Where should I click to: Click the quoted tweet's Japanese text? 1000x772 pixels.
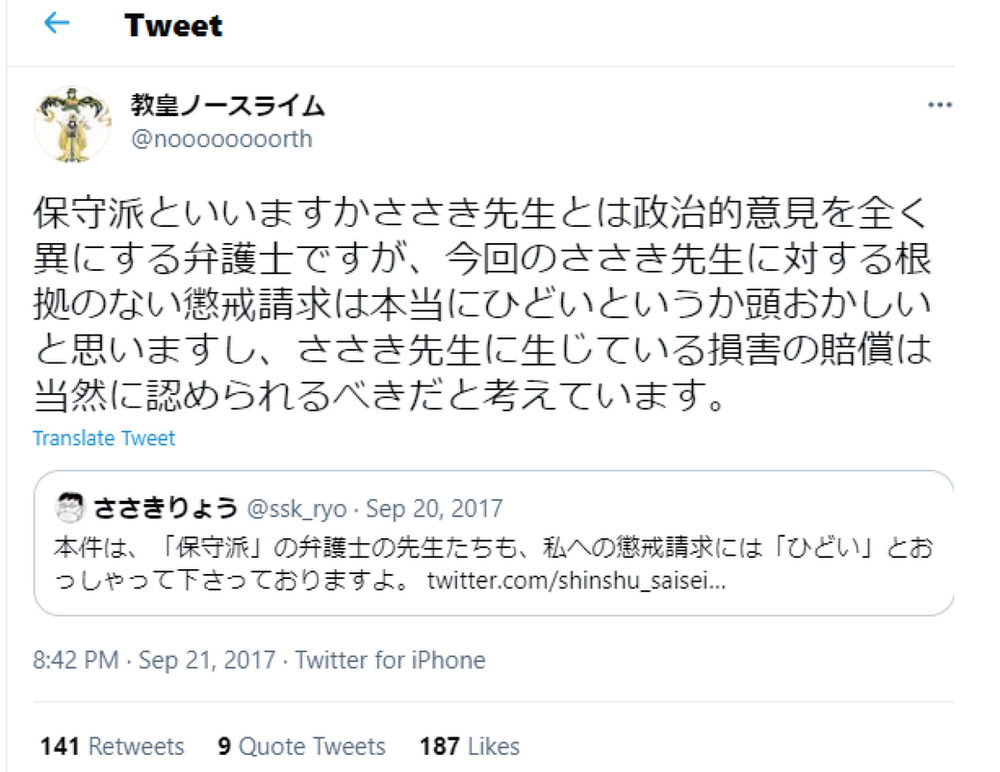tap(494, 565)
